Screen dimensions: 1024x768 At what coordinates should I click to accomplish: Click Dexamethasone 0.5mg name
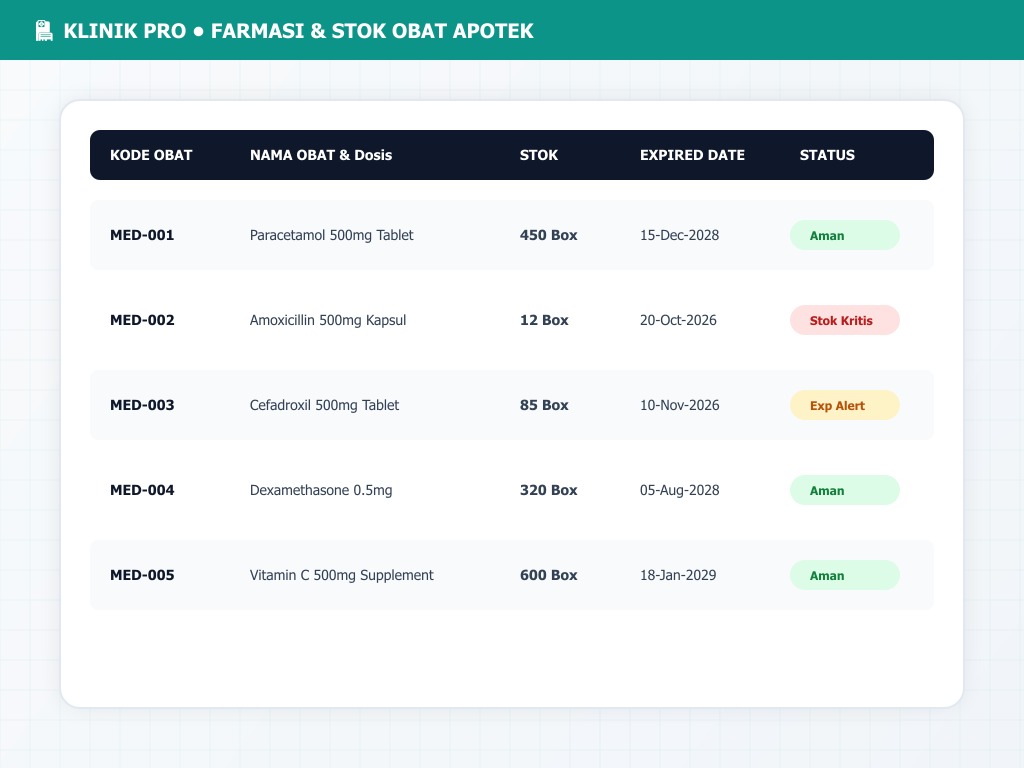(x=321, y=490)
